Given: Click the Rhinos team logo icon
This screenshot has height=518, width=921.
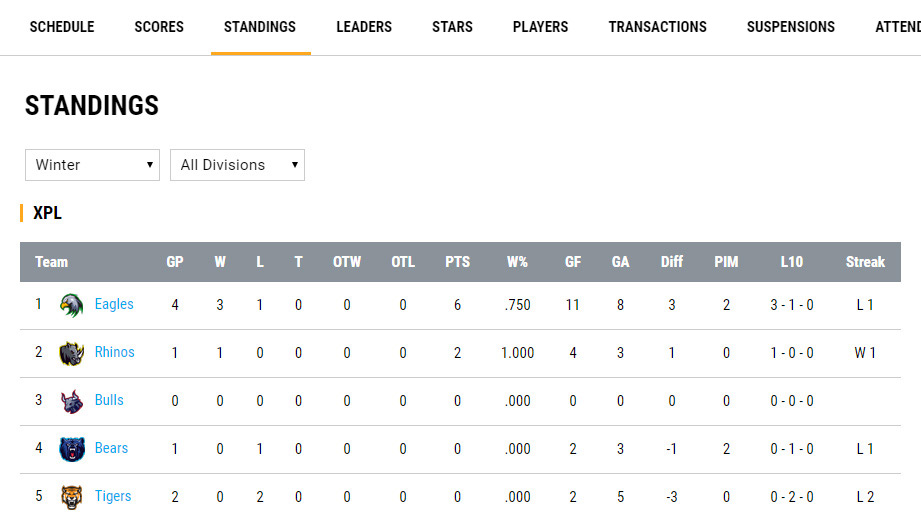Looking at the screenshot, I should [71, 353].
